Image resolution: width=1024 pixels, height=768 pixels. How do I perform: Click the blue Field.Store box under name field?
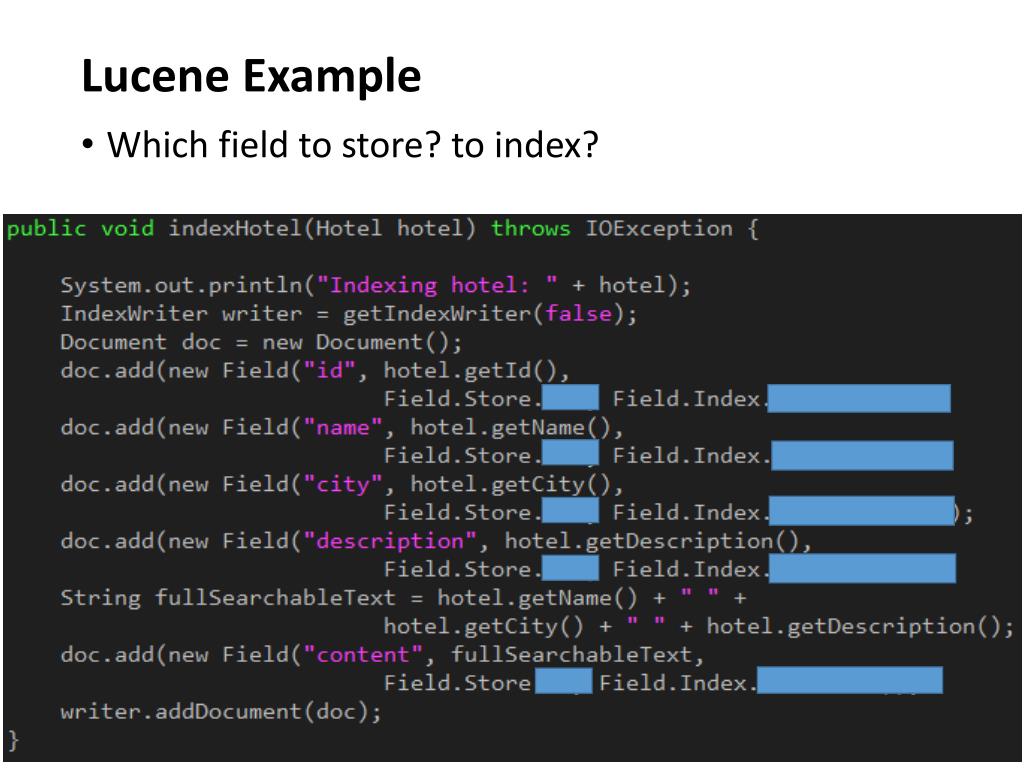[570, 454]
